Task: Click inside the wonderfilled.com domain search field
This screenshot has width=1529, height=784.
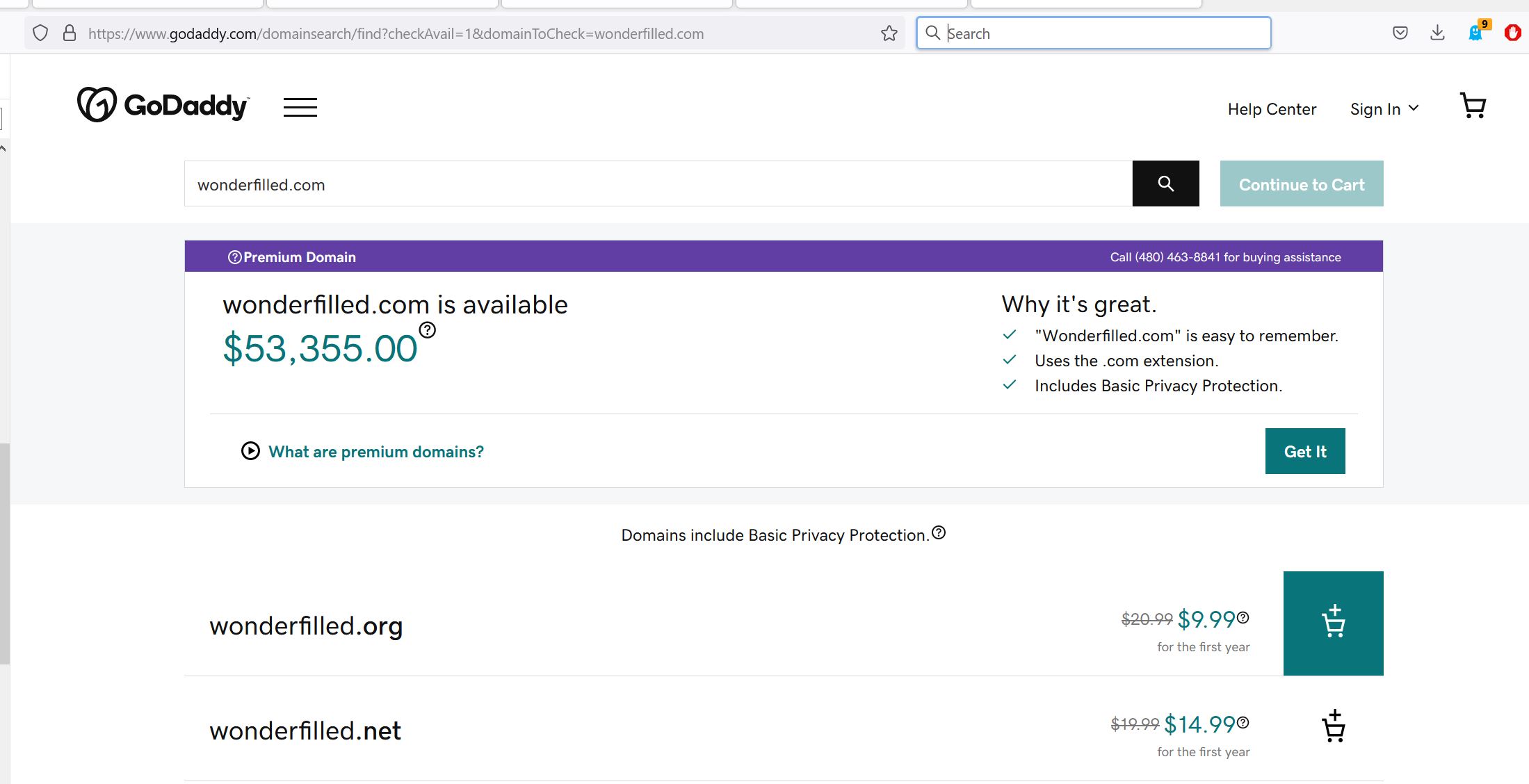Action: pyautogui.click(x=658, y=183)
